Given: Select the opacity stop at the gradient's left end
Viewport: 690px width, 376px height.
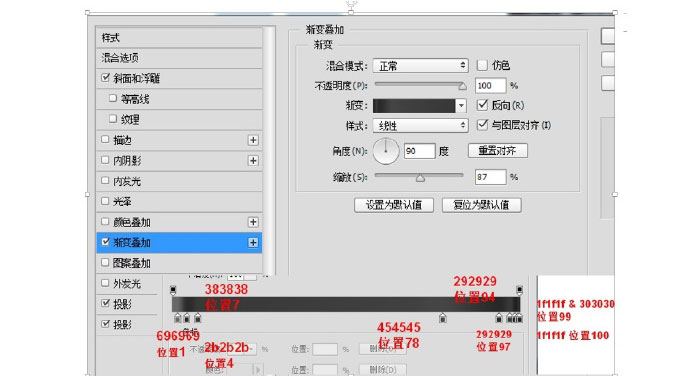Looking at the screenshot, I should click(x=173, y=290).
